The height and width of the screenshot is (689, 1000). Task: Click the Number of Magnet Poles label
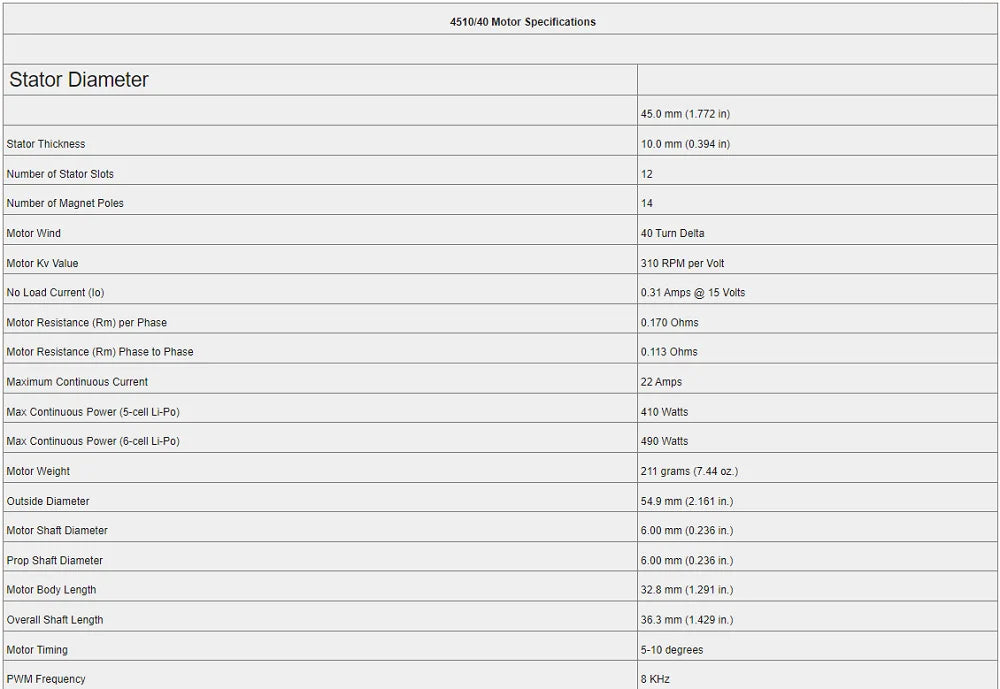pyautogui.click(x=65, y=204)
